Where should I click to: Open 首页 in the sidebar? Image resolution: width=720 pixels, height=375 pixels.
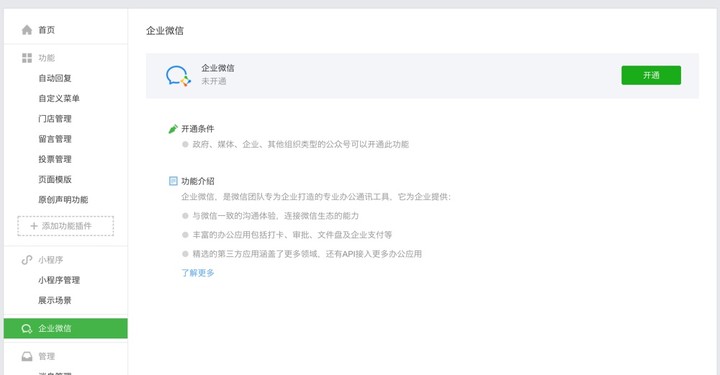point(46,30)
